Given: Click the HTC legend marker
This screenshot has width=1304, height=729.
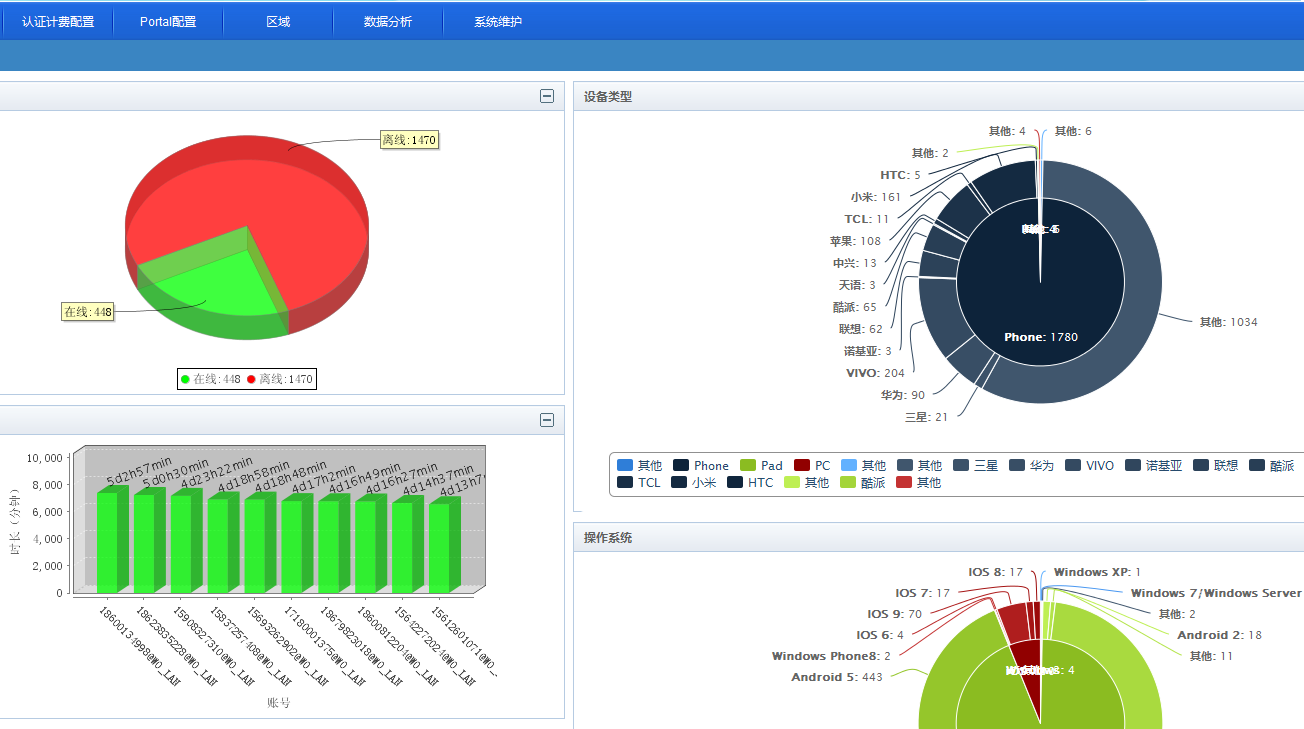Looking at the screenshot, I should point(735,482).
